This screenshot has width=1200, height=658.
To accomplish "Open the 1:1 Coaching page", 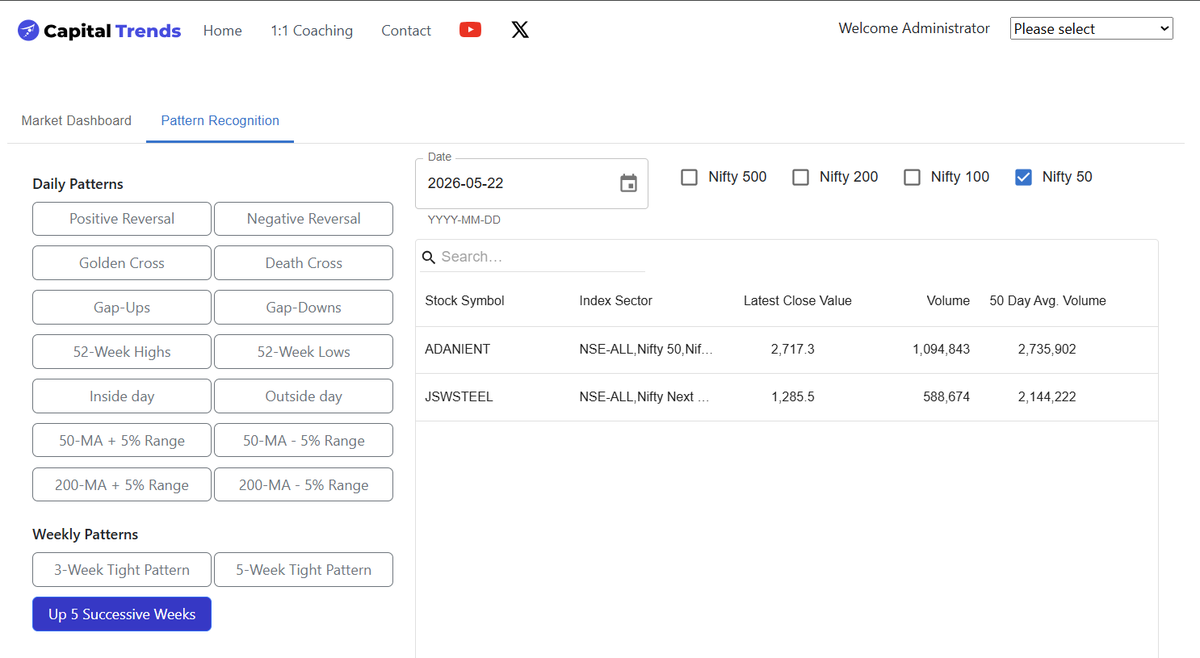I will pyautogui.click(x=312, y=31).
